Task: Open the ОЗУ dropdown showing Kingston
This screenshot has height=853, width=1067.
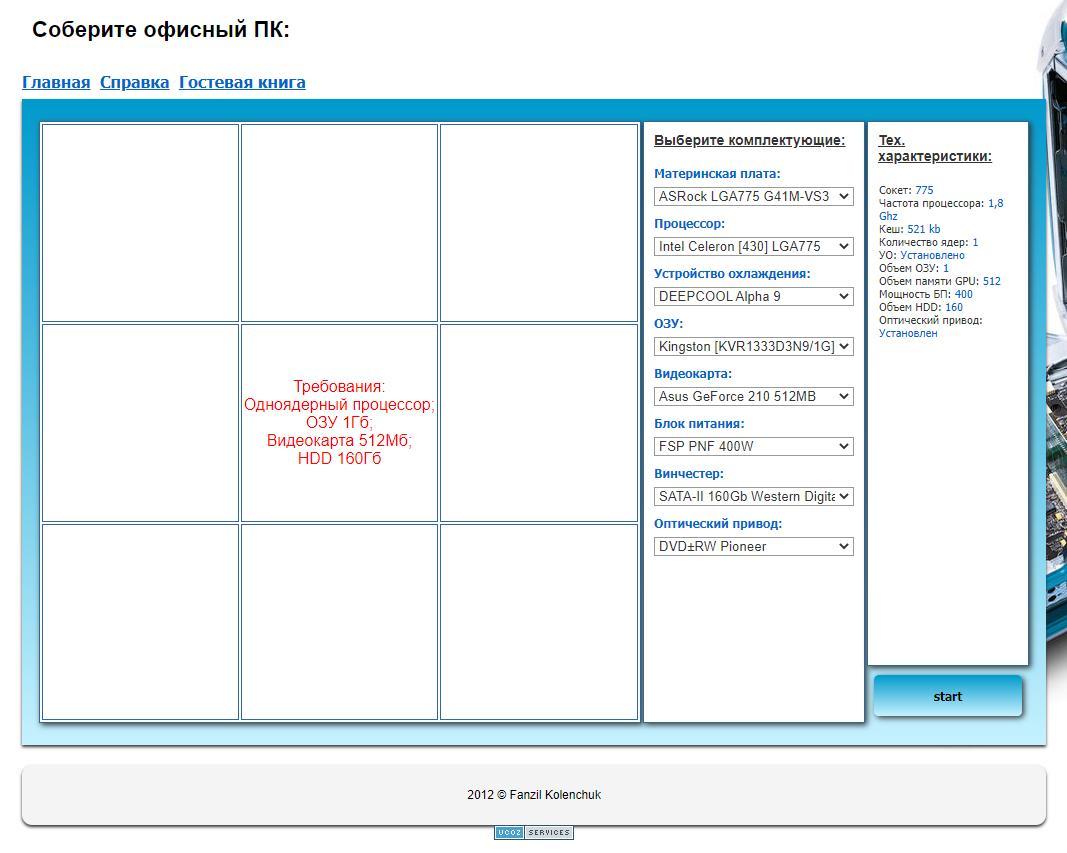Action: pos(753,346)
